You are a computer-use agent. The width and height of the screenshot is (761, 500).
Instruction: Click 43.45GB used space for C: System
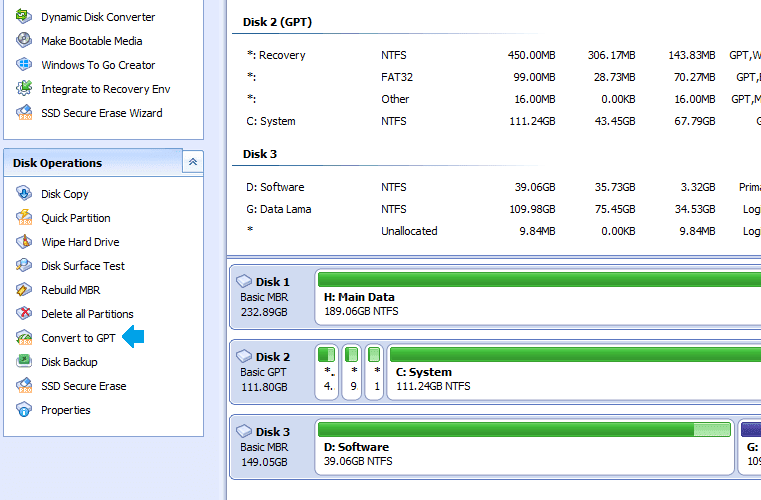pos(615,121)
